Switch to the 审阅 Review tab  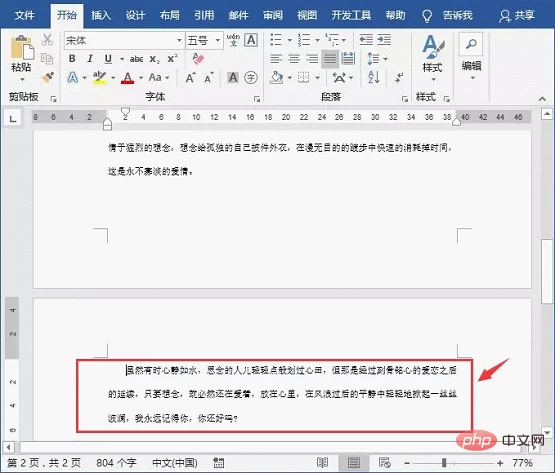pos(273,15)
